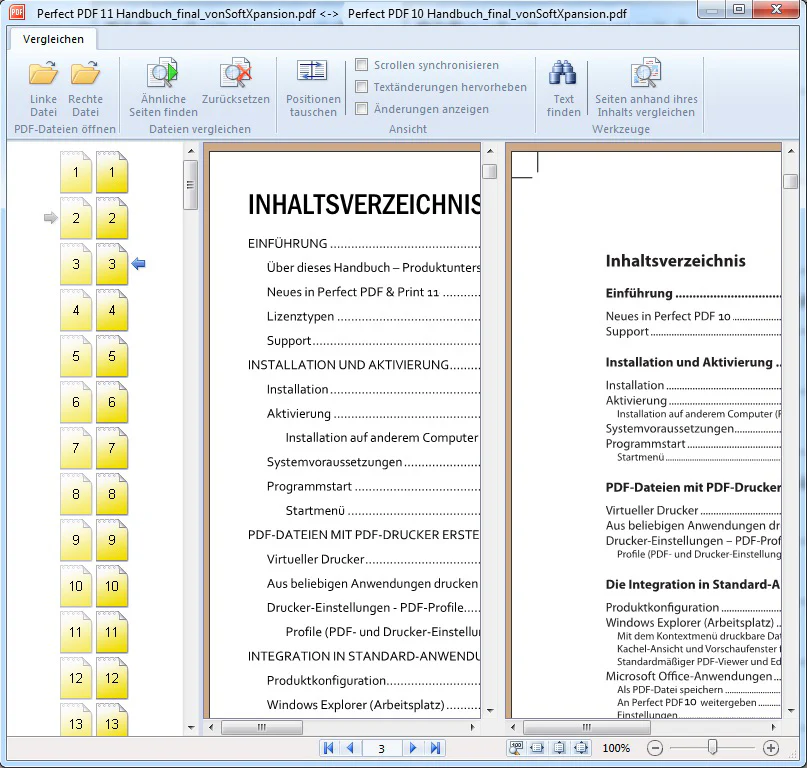Click the Zurücksetzen icon
807x768 pixels.
pyautogui.click(x=236, y=73)
